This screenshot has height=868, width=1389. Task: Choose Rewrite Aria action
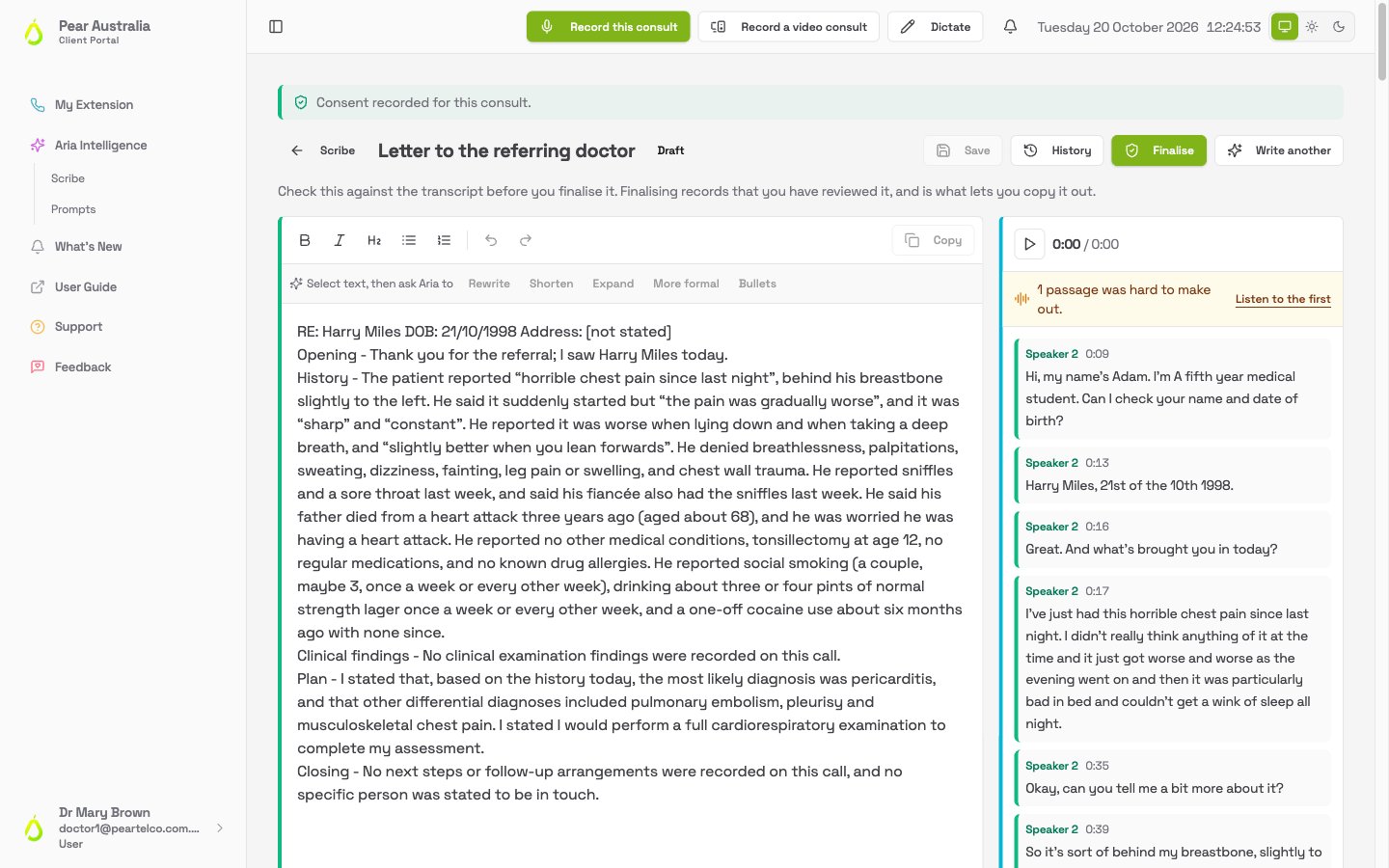coord(489,284)
